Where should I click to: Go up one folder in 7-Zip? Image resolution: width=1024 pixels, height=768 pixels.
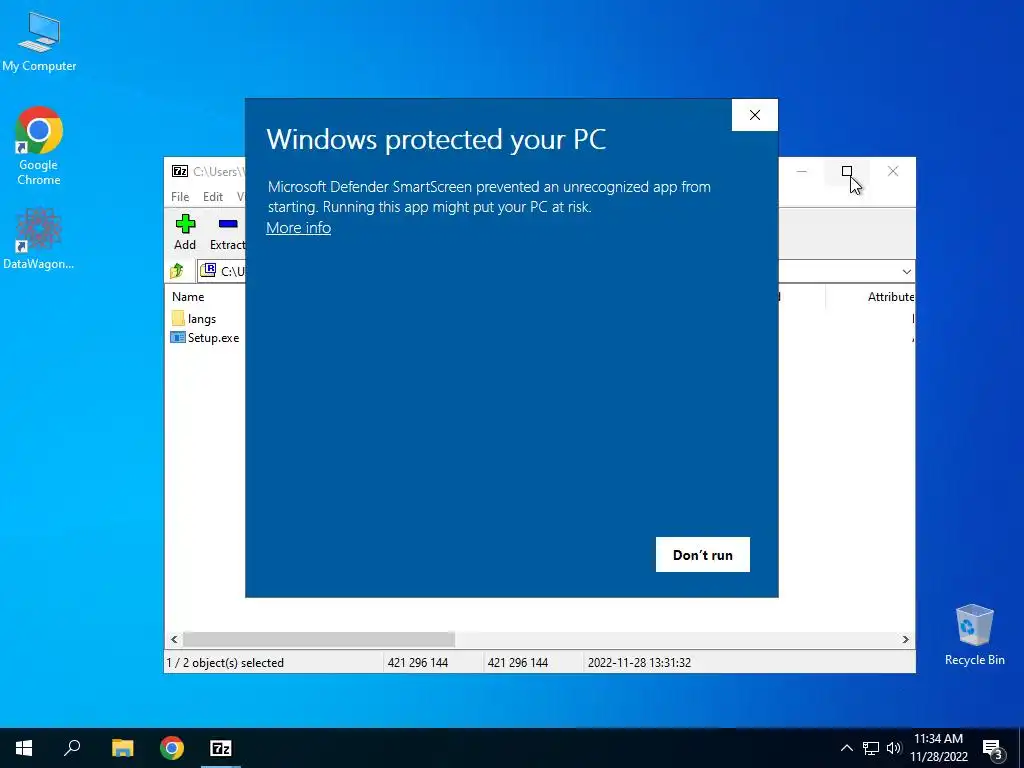[x=177, y=270]
